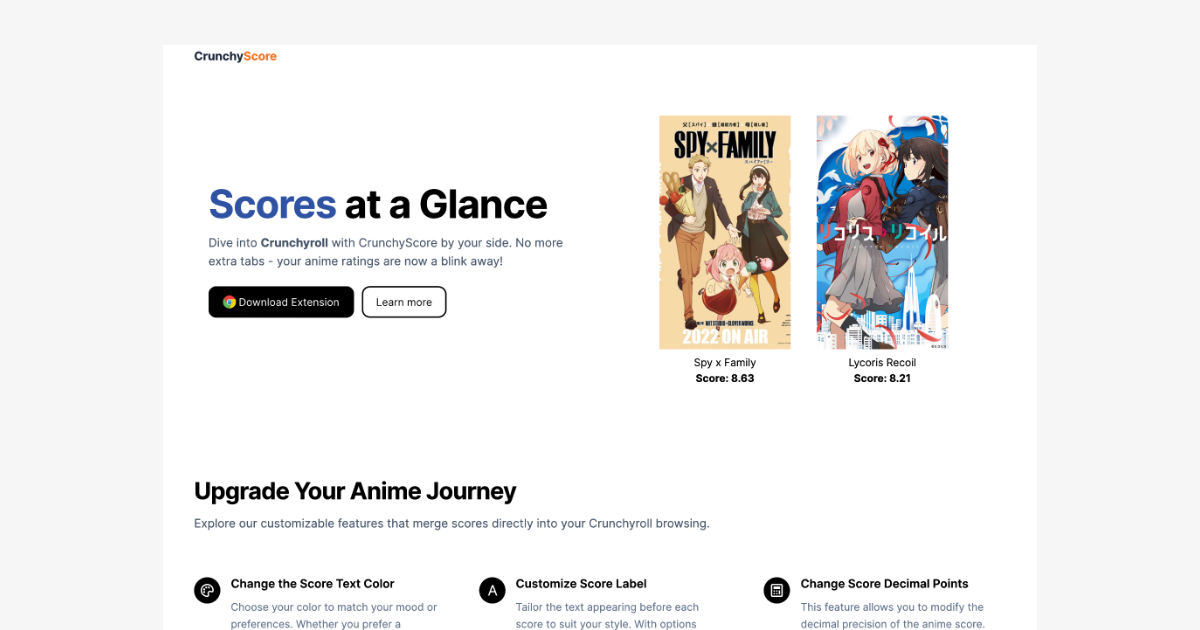Image resolution: width=1200 pixels, height=630 pixels.
Task: Click the Download Extension button
Action: click(x=281, y=302)
